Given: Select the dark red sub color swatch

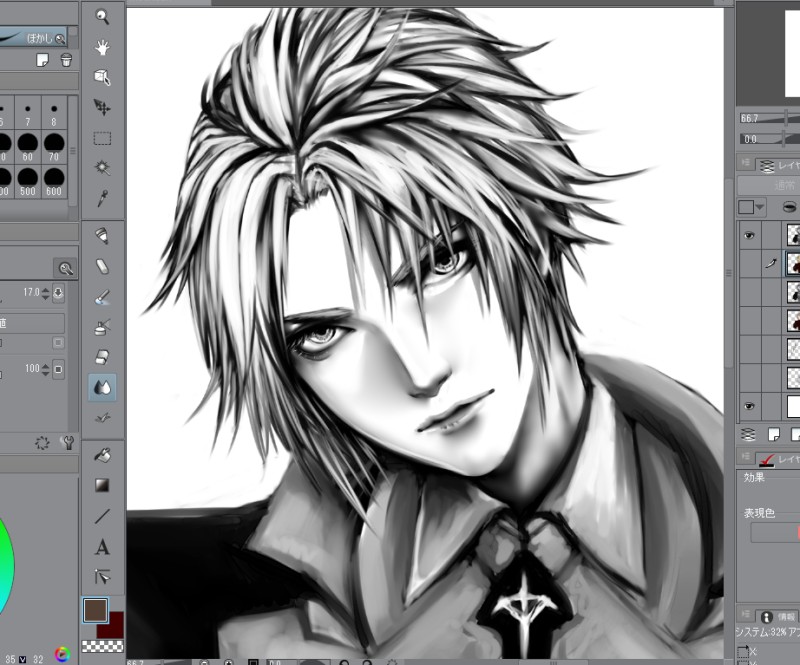Looking at the screenshot, I should [x=114, y=627].
